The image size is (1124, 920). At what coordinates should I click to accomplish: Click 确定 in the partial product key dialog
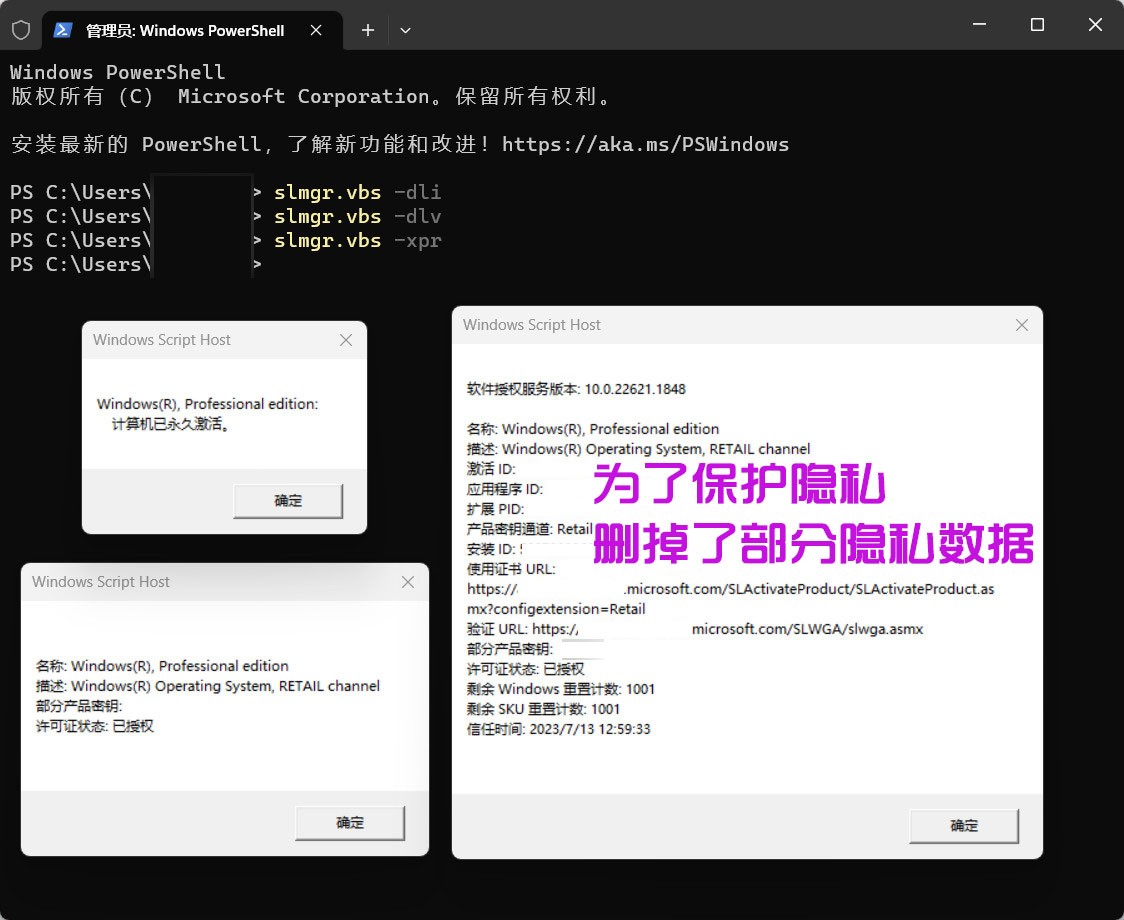click(x=350, y=822)
